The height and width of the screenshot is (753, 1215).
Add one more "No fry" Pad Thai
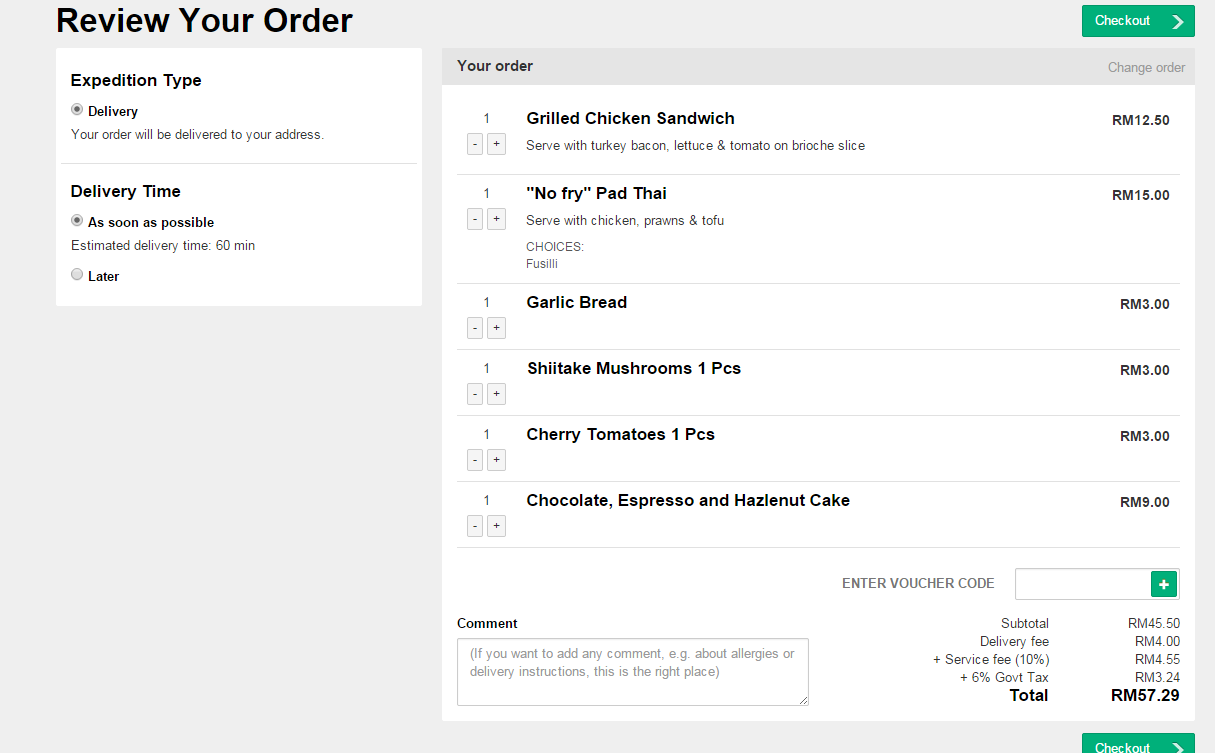click(496, 219)
